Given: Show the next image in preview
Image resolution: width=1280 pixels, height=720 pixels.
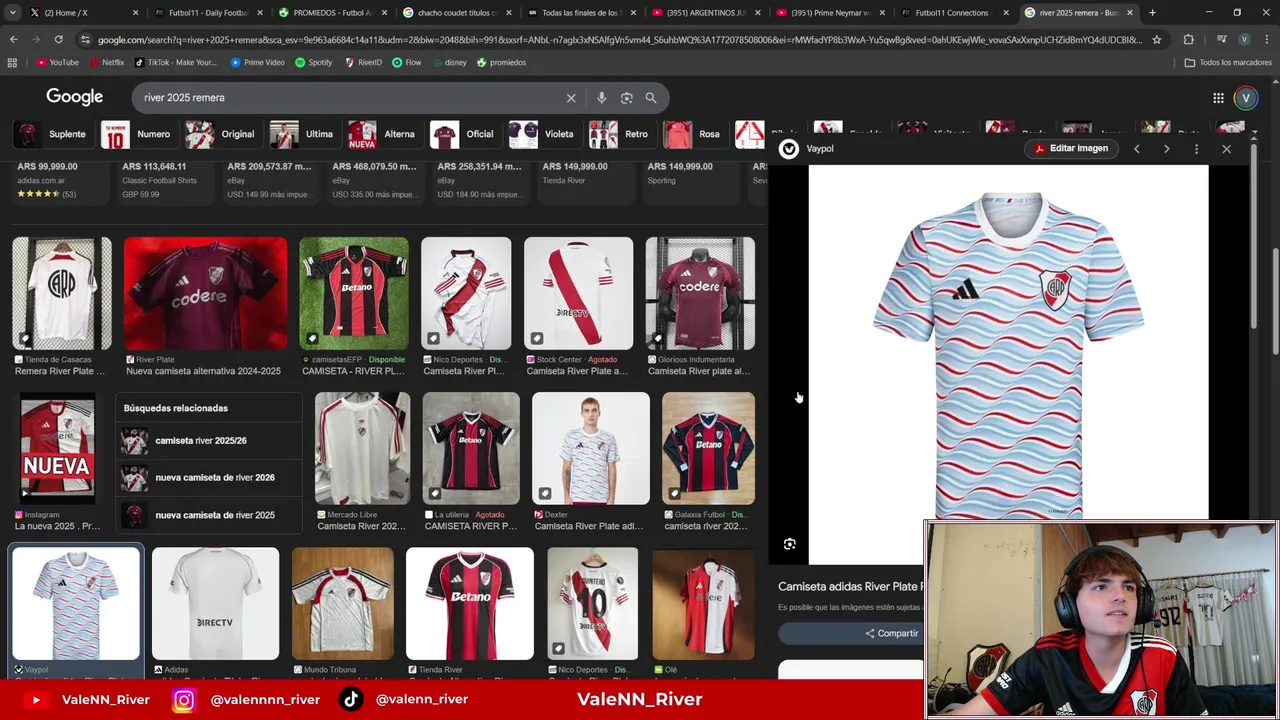Looking at the screenshot, I should [1166, 149].
